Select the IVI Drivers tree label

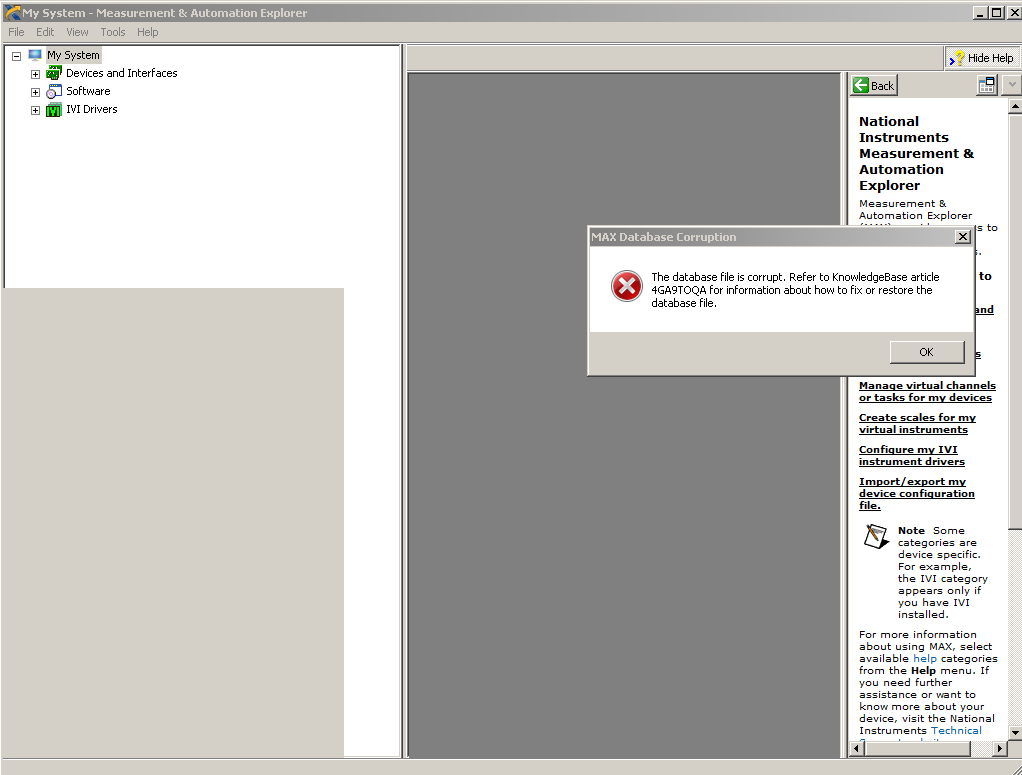point(92,110)
